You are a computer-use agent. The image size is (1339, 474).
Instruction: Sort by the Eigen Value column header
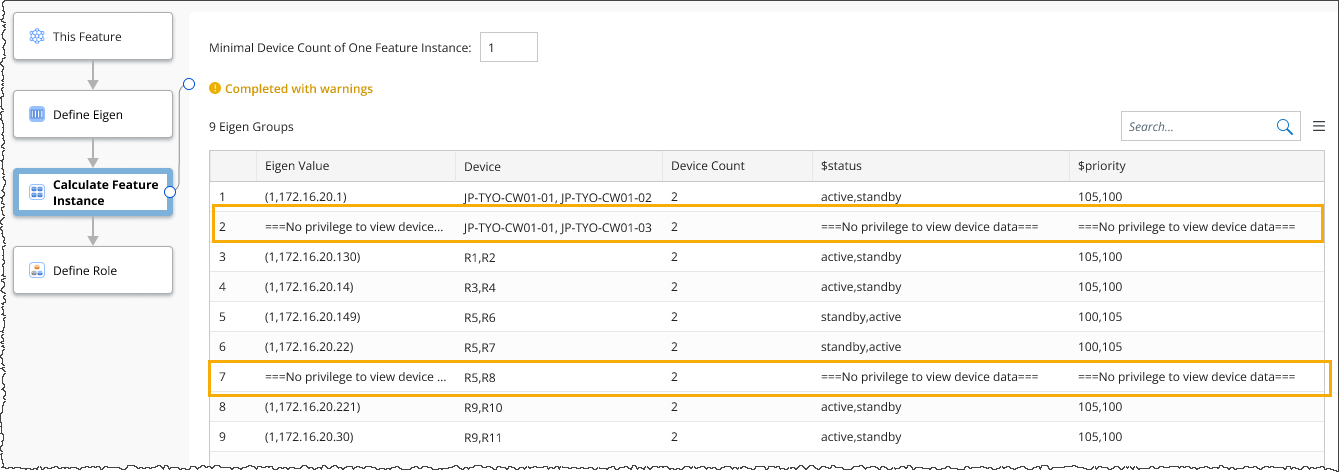click(x=297, y=166)
